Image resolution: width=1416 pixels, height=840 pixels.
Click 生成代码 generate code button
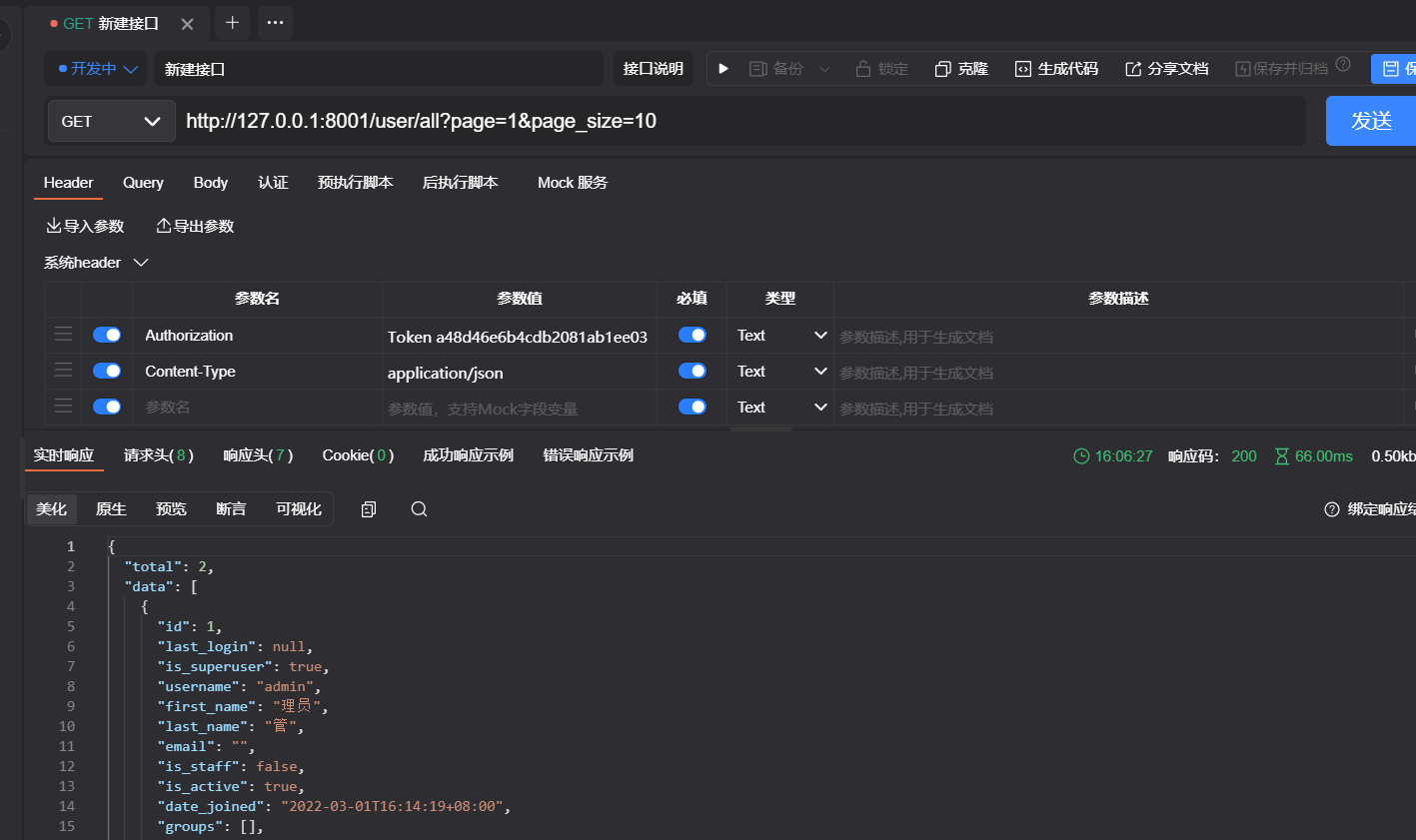(1056, 68)
